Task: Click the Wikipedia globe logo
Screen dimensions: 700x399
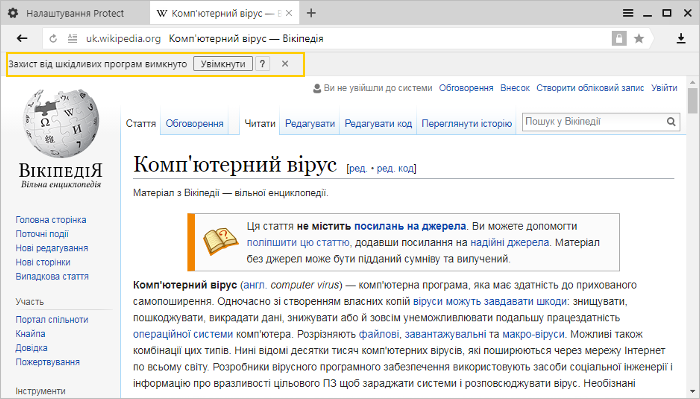Action: 61,123
